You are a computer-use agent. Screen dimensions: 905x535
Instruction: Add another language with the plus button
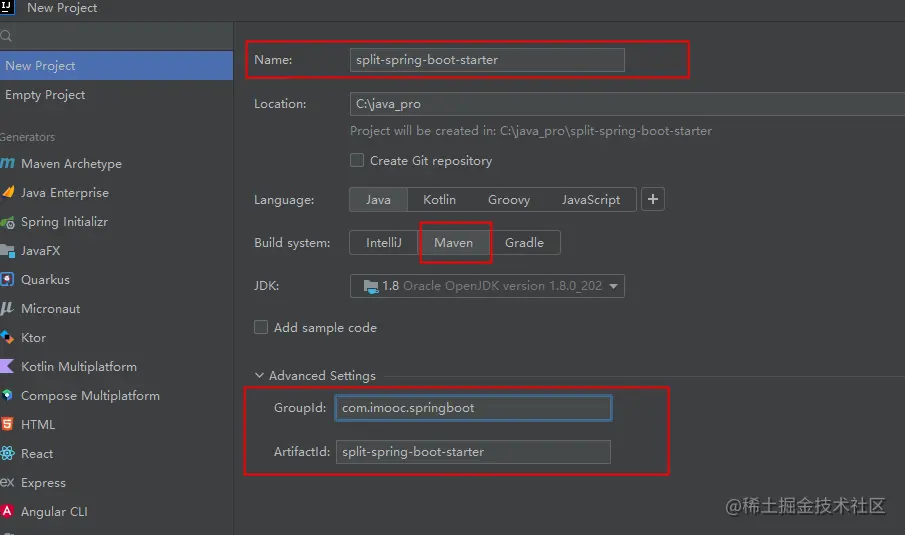point(653,200)
